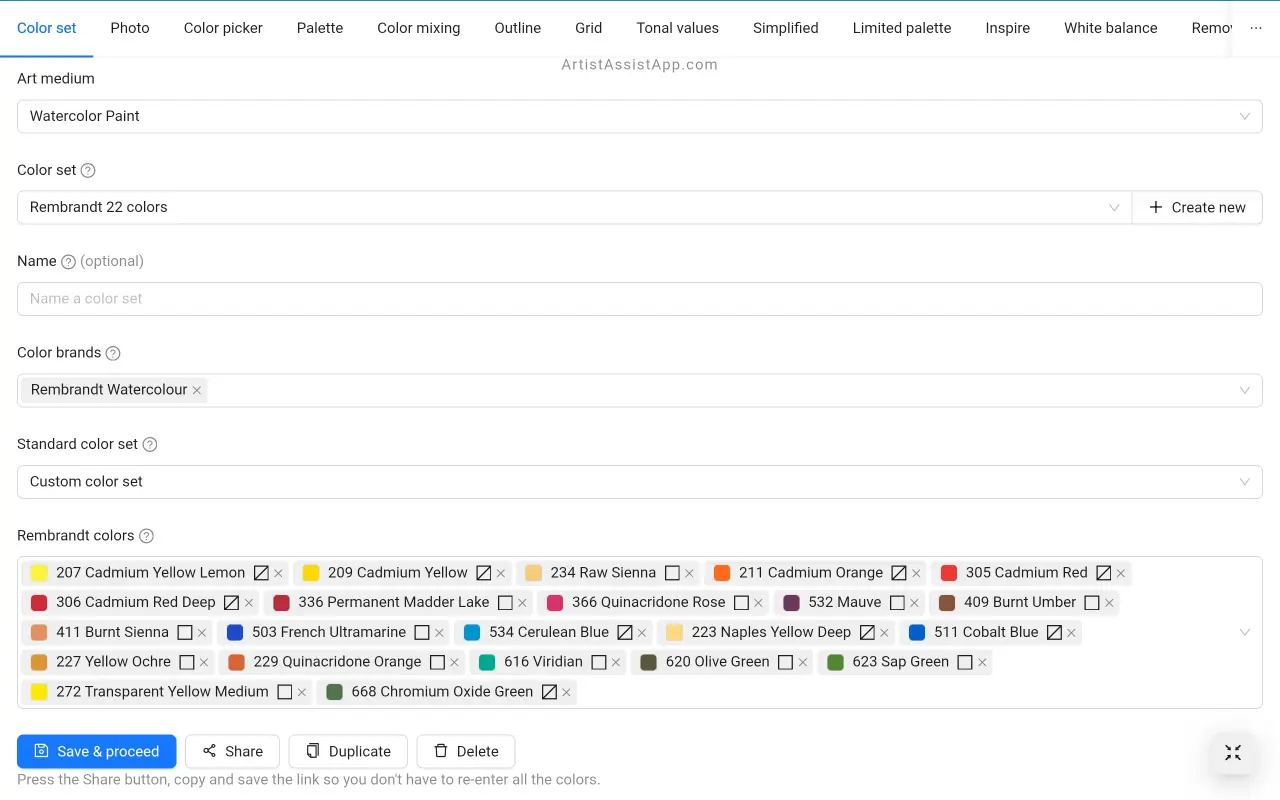Click the help icon beside Color brands

click(113, 353)
